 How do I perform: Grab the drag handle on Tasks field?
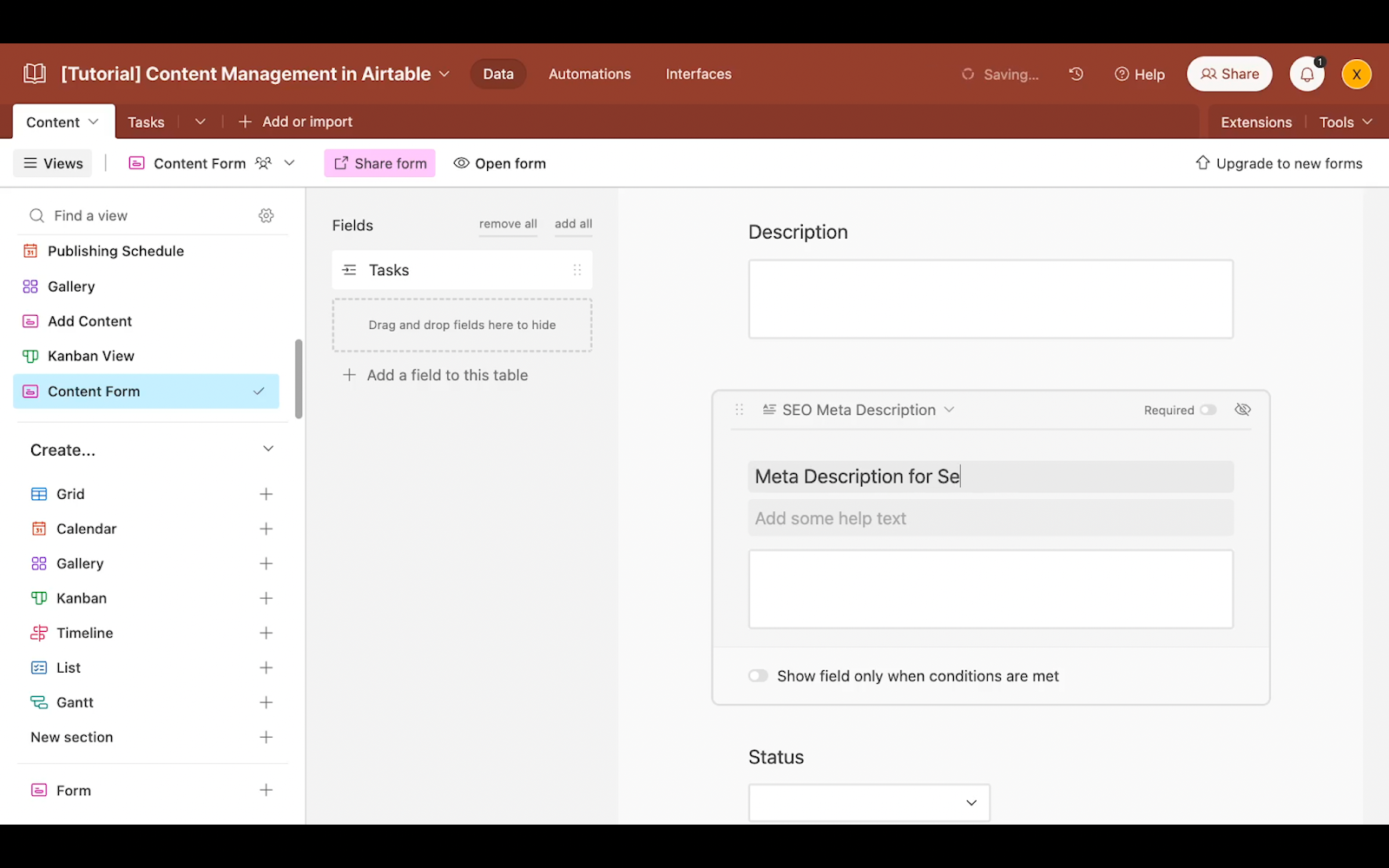(577, 270)
